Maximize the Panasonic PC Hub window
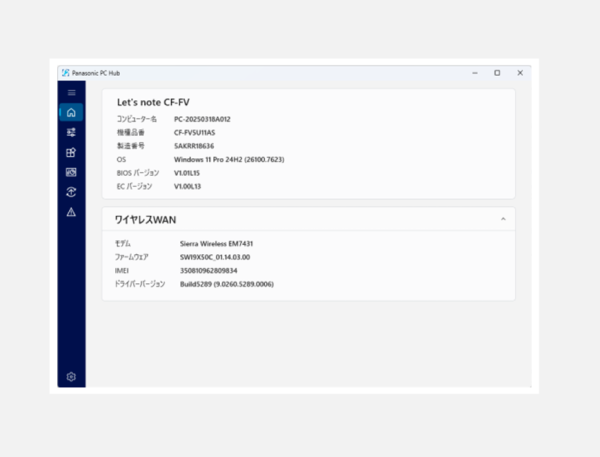Image resolution: width=600 pixels, height=457 pixels. click(x=497, y=73)
